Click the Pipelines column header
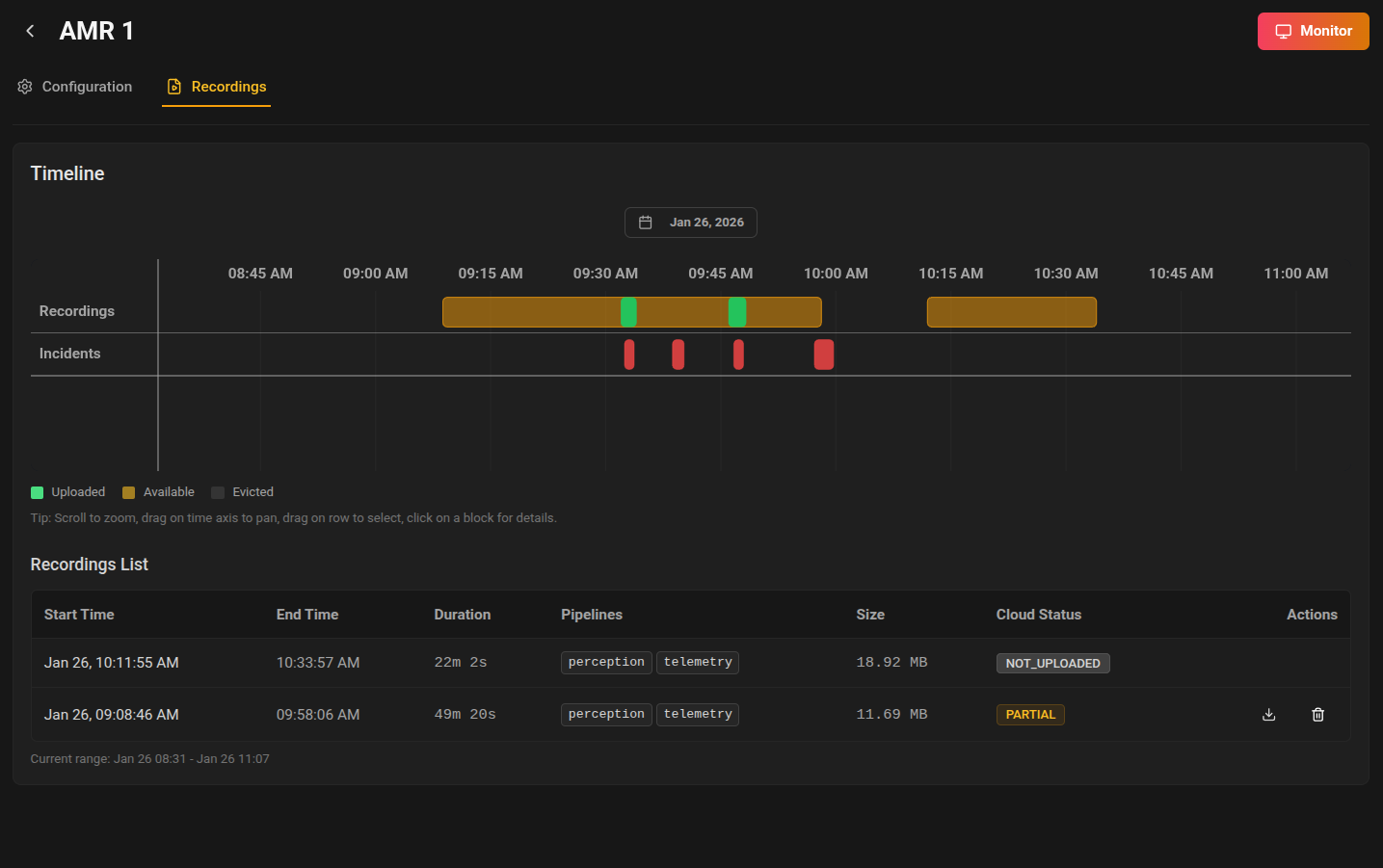Screen dimensions: 1383x868 click(x=592, y=615)
